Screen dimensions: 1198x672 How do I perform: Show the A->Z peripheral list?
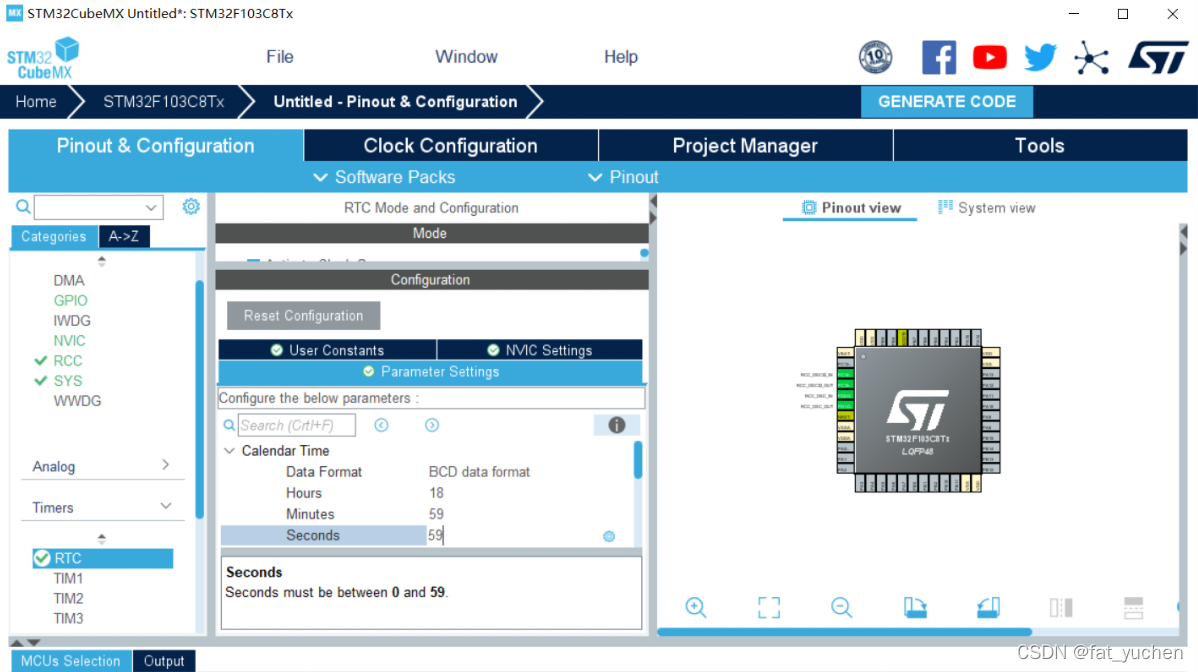click(x=124, y=237)
